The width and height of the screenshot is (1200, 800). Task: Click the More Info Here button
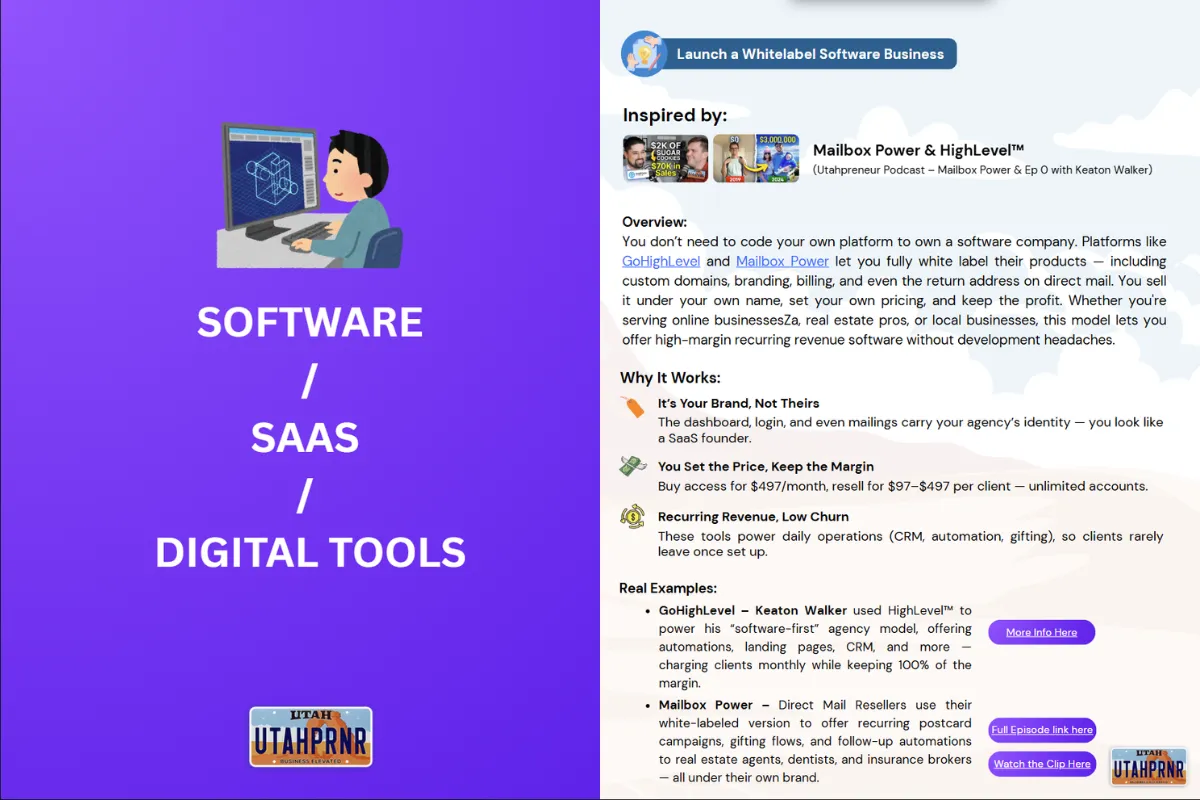[x=1041, y=632]
